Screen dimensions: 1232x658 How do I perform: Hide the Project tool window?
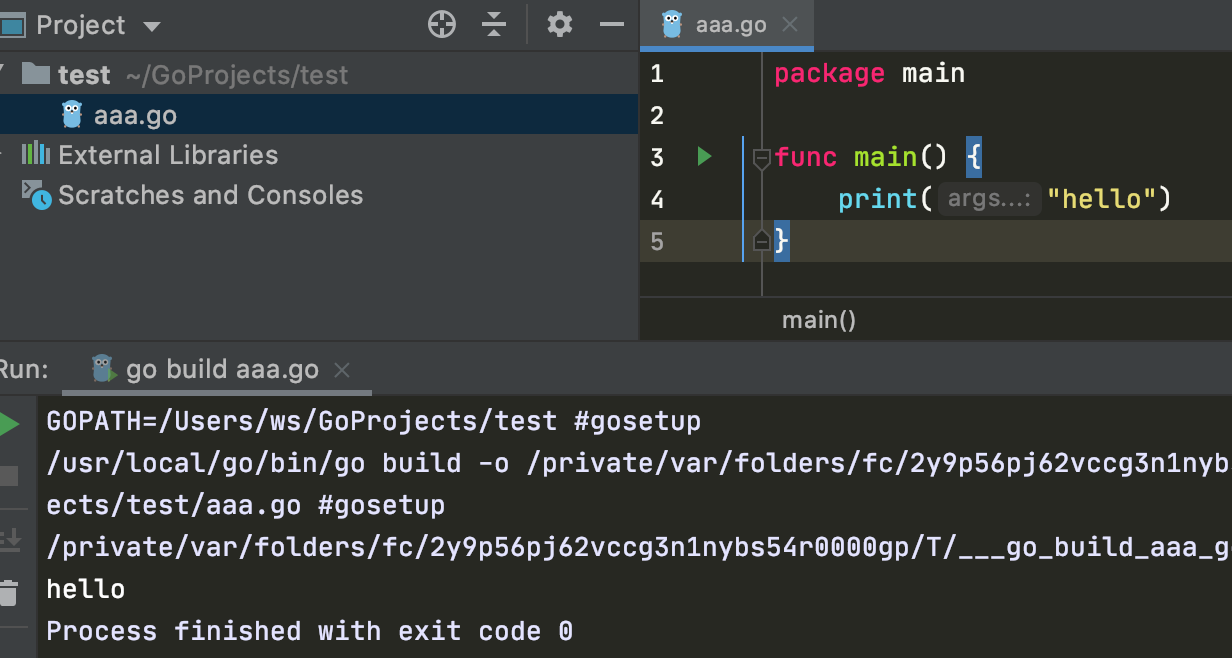612,25
